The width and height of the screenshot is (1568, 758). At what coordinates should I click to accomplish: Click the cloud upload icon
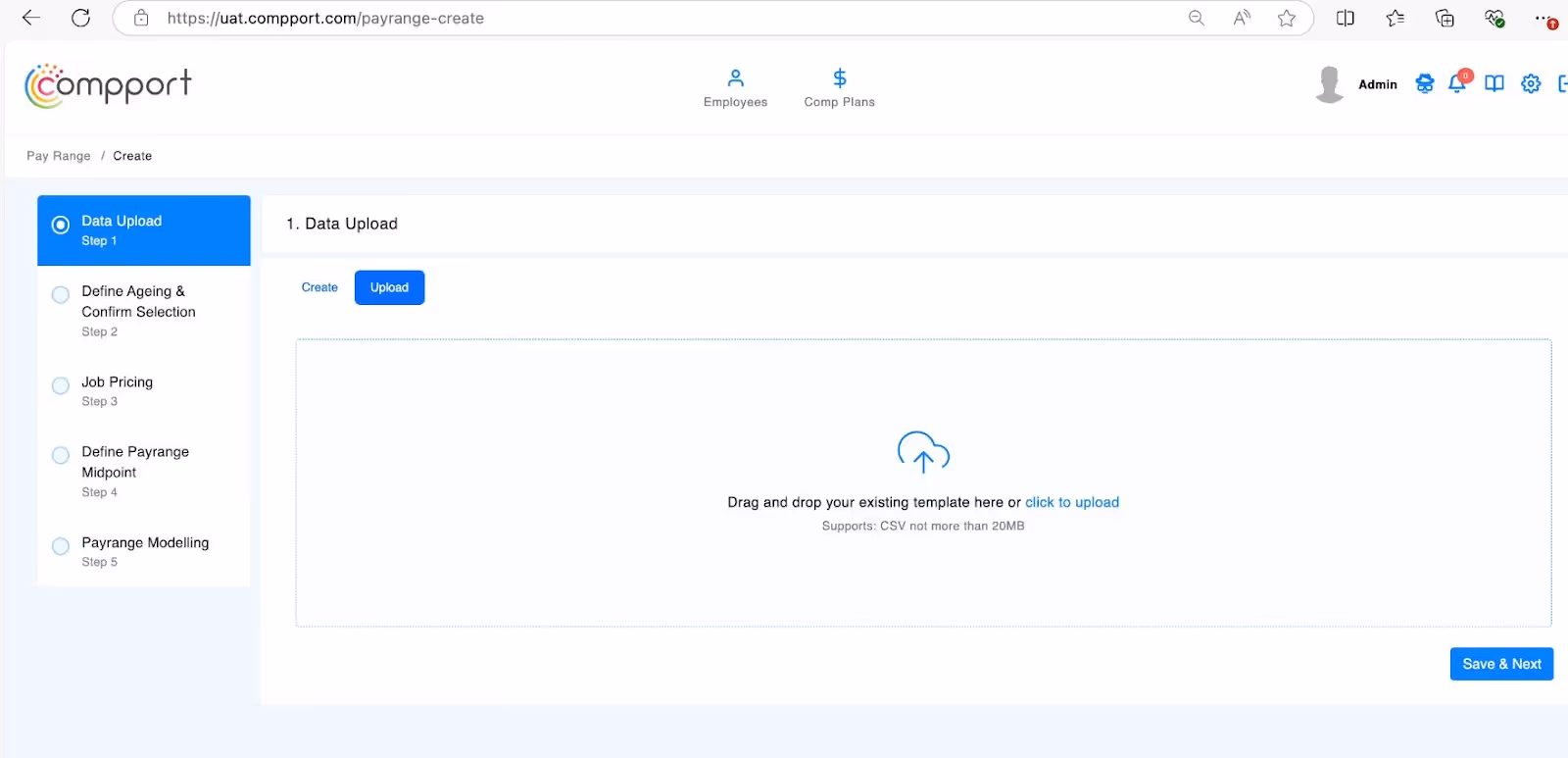[923, 453]
